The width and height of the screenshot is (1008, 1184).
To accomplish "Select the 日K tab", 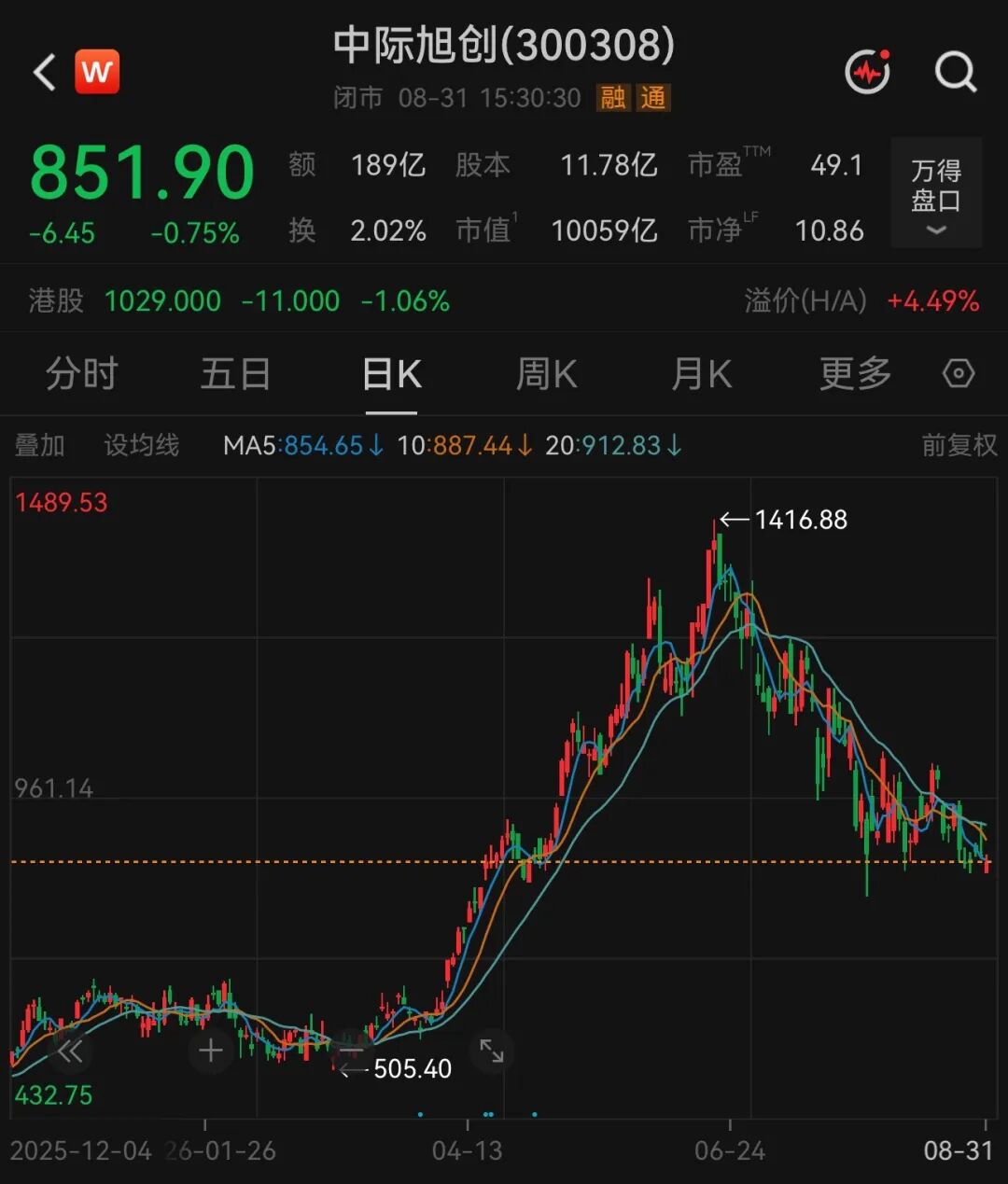I will pyautogui.click(x=391, y=374).
